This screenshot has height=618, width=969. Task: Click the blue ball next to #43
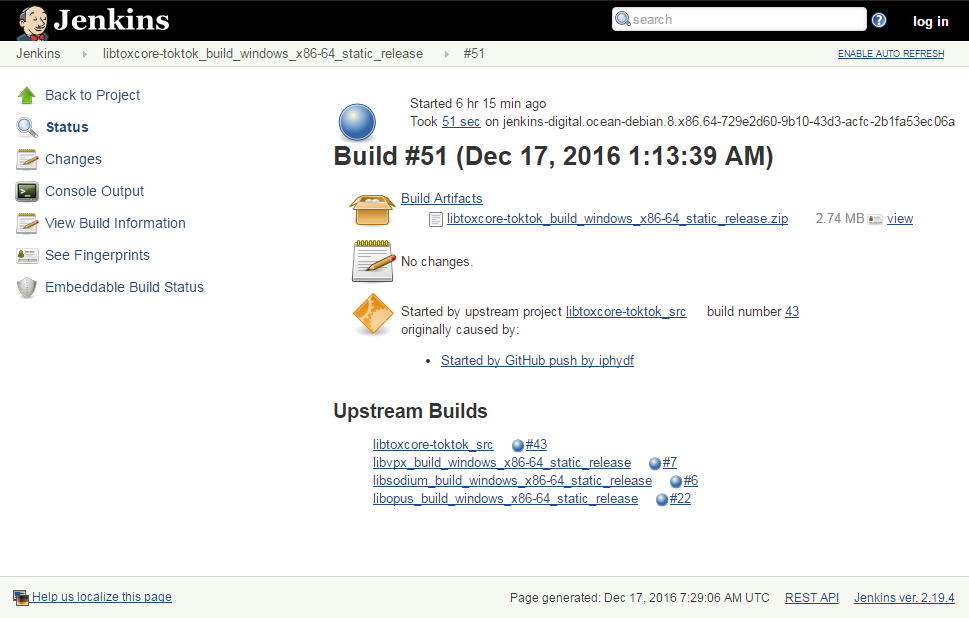518,445
